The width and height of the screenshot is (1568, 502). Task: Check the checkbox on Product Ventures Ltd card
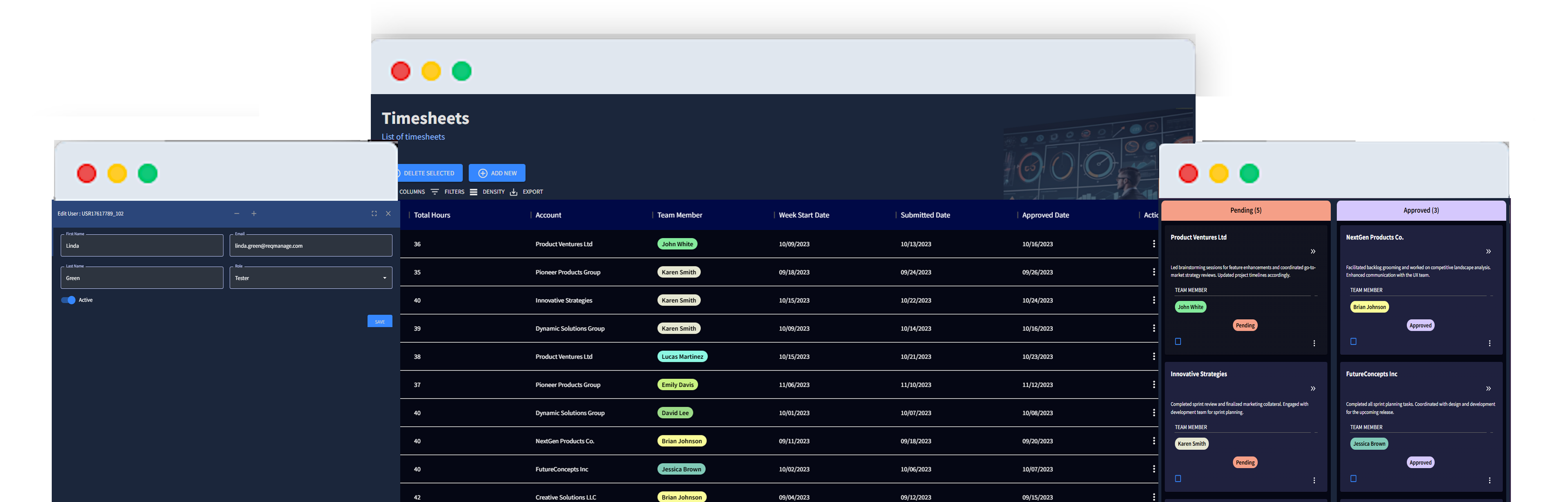[1178, 341]
